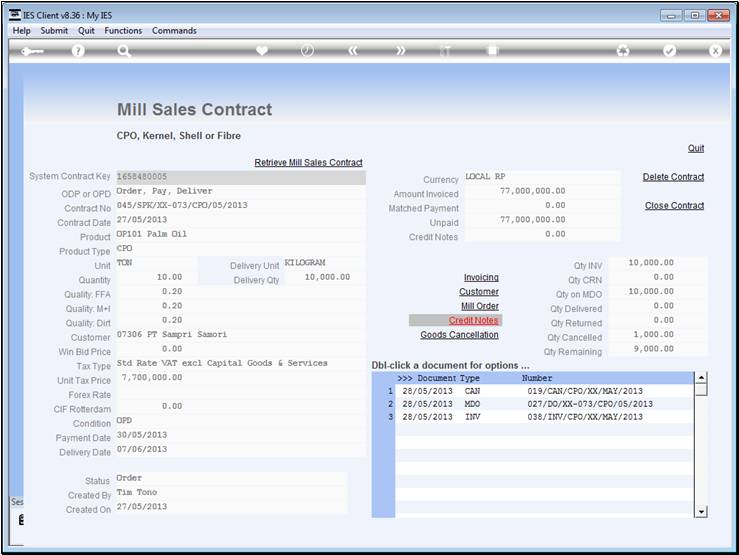Open the Mill Order link

[480, 306]
